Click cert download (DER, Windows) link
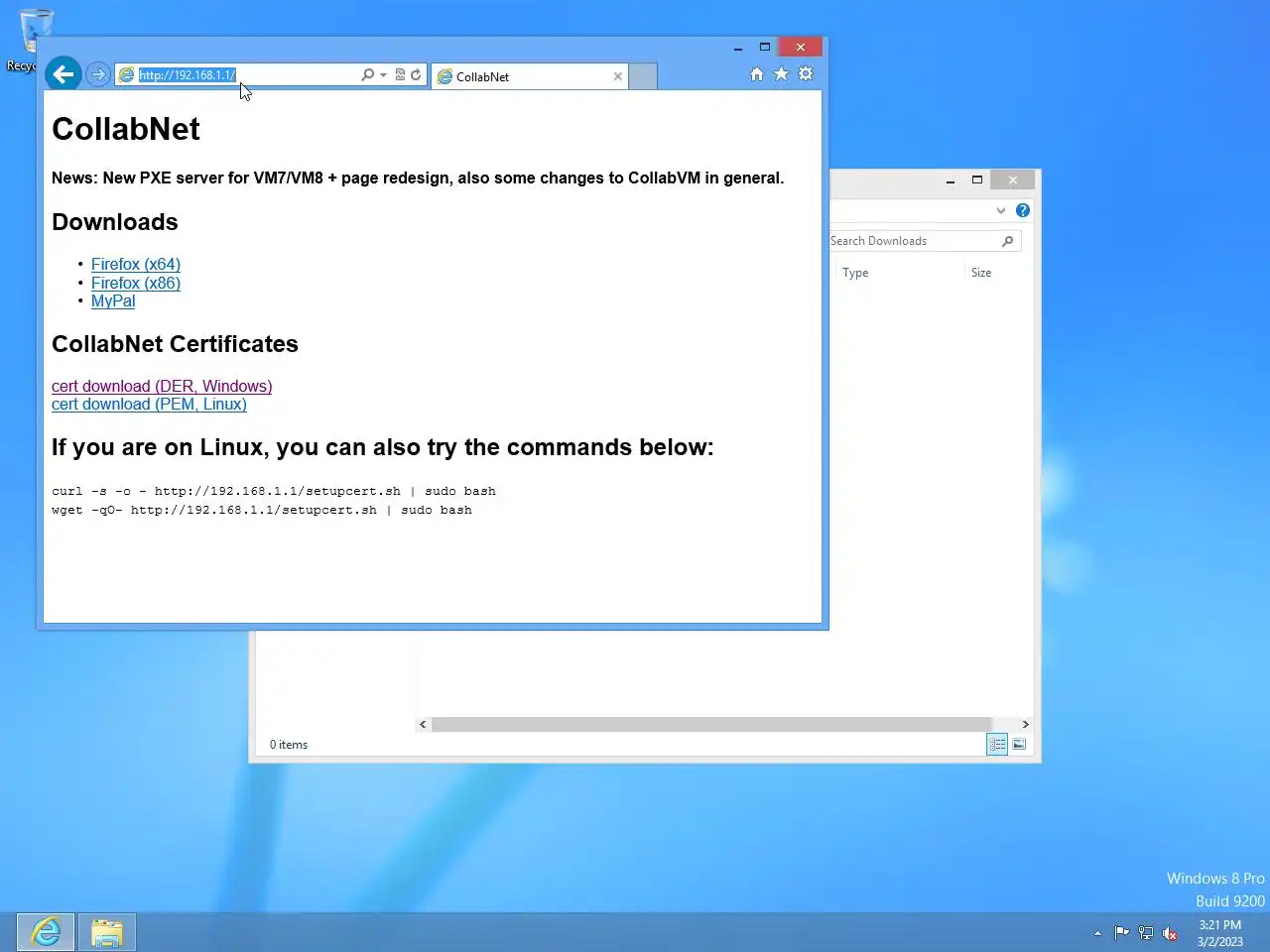 [x=162, y=386]
